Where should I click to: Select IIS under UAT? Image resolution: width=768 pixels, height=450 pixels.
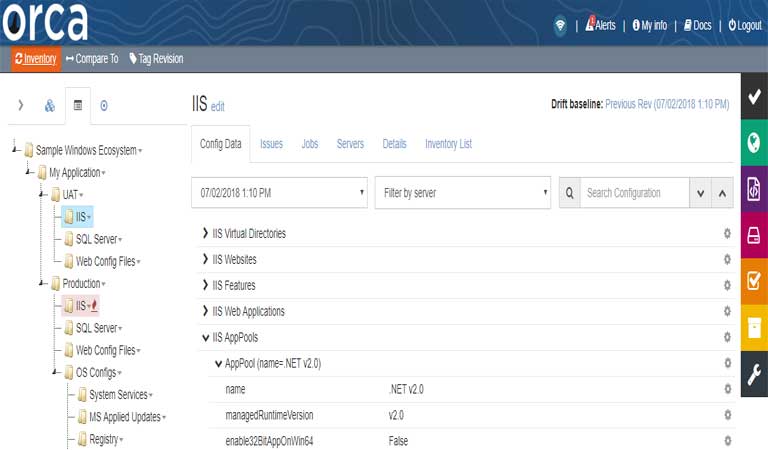pyautogui.click(x=77, y=217)
